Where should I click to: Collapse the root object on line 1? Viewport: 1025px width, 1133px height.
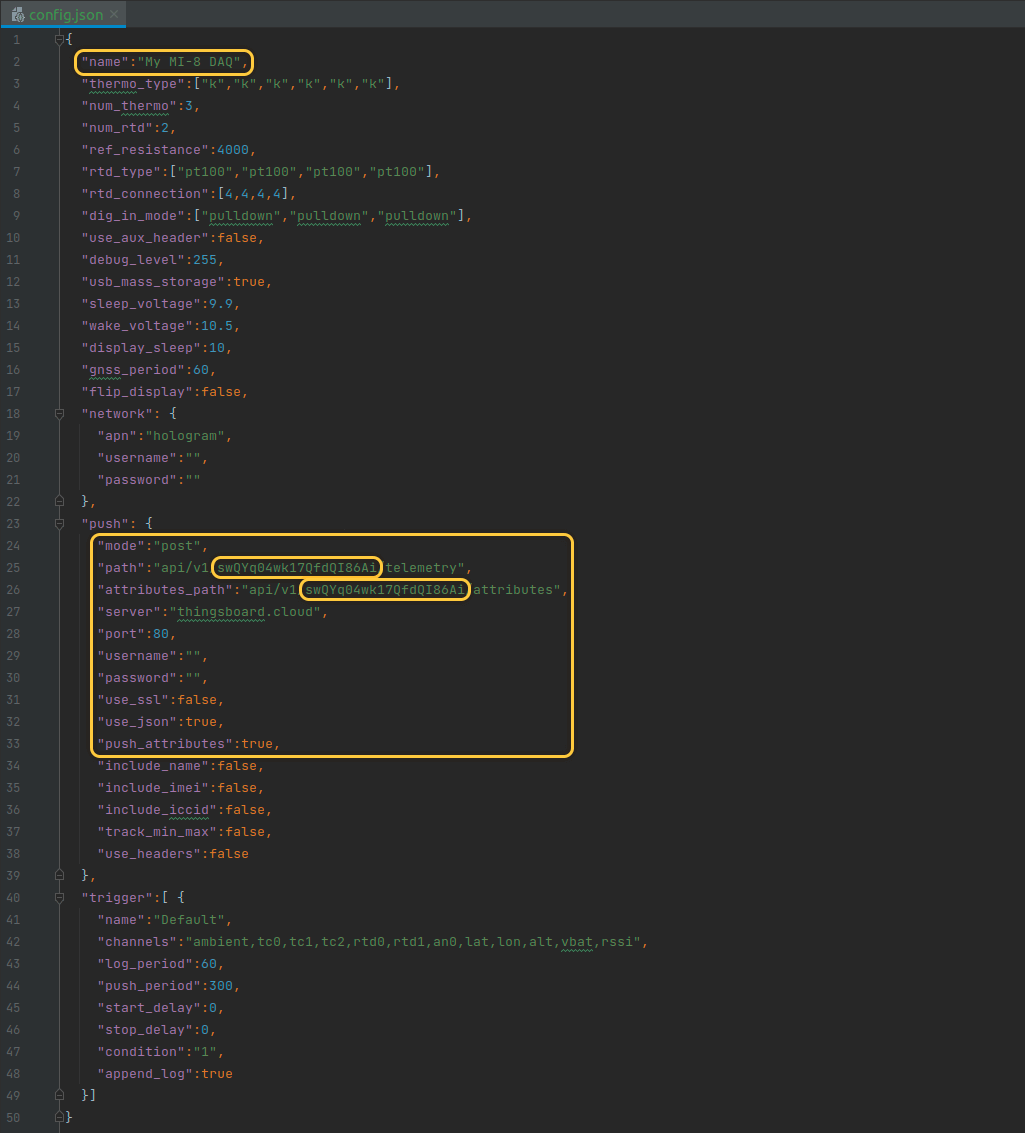click(x=59, y=39)
